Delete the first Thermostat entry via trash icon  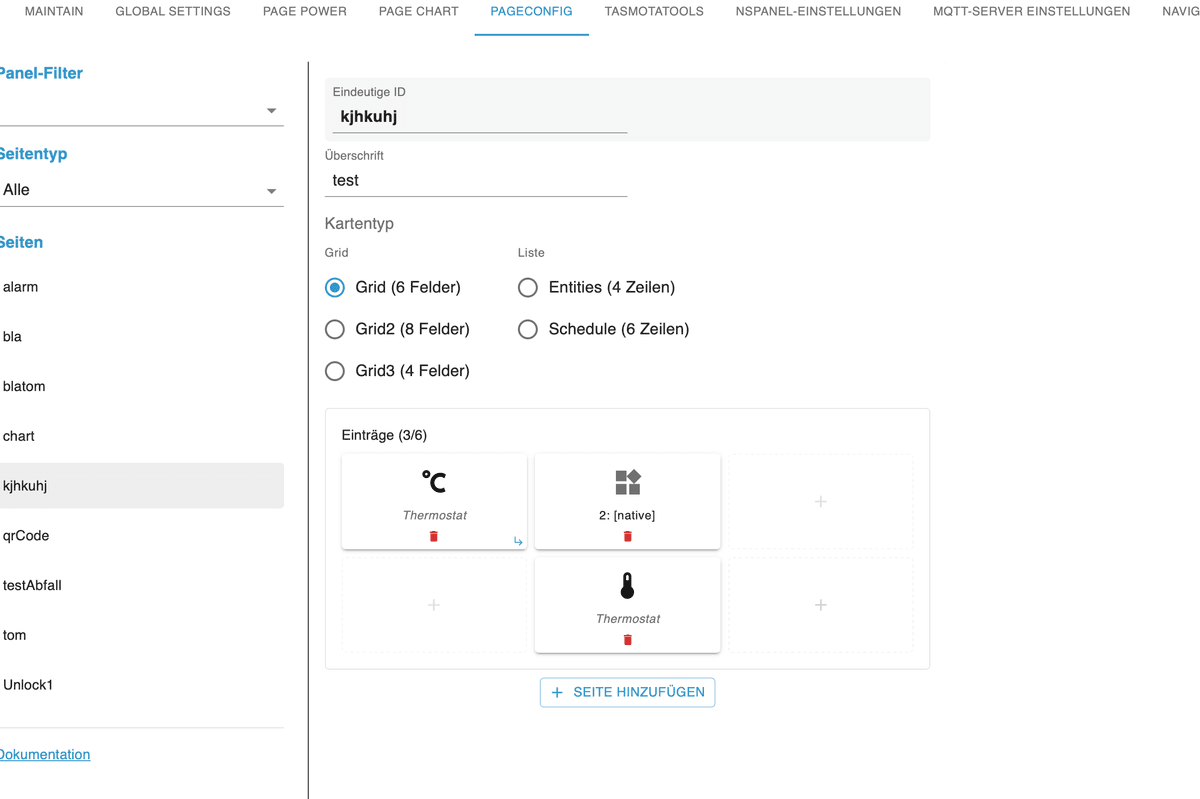pyautogui.click(x=434, y=537)
